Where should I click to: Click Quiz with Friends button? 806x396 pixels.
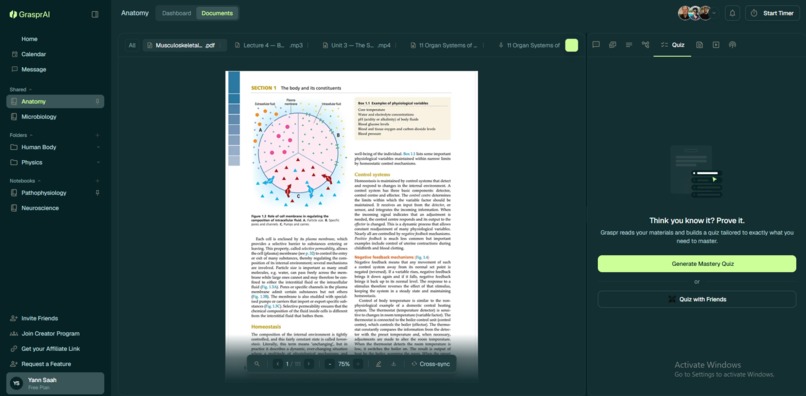click(697, 299)
